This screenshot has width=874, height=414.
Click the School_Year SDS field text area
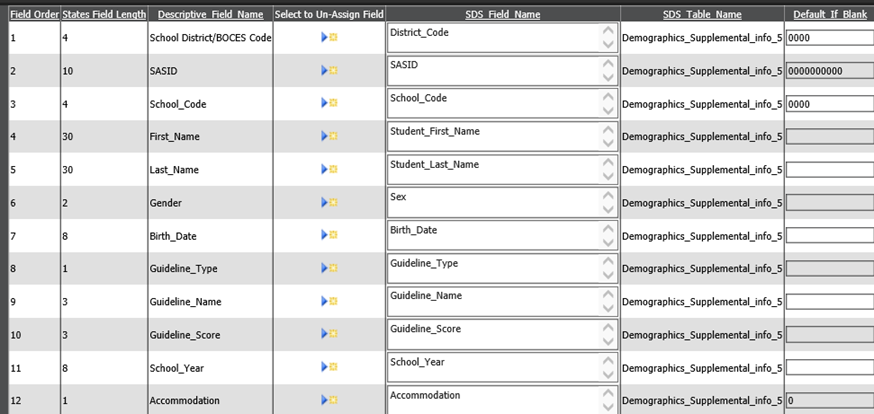pyautogui.click(x=492, y=368)
